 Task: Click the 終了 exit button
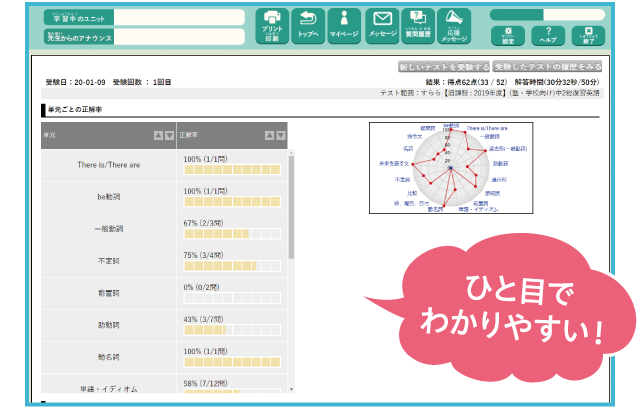pos(588,36)
